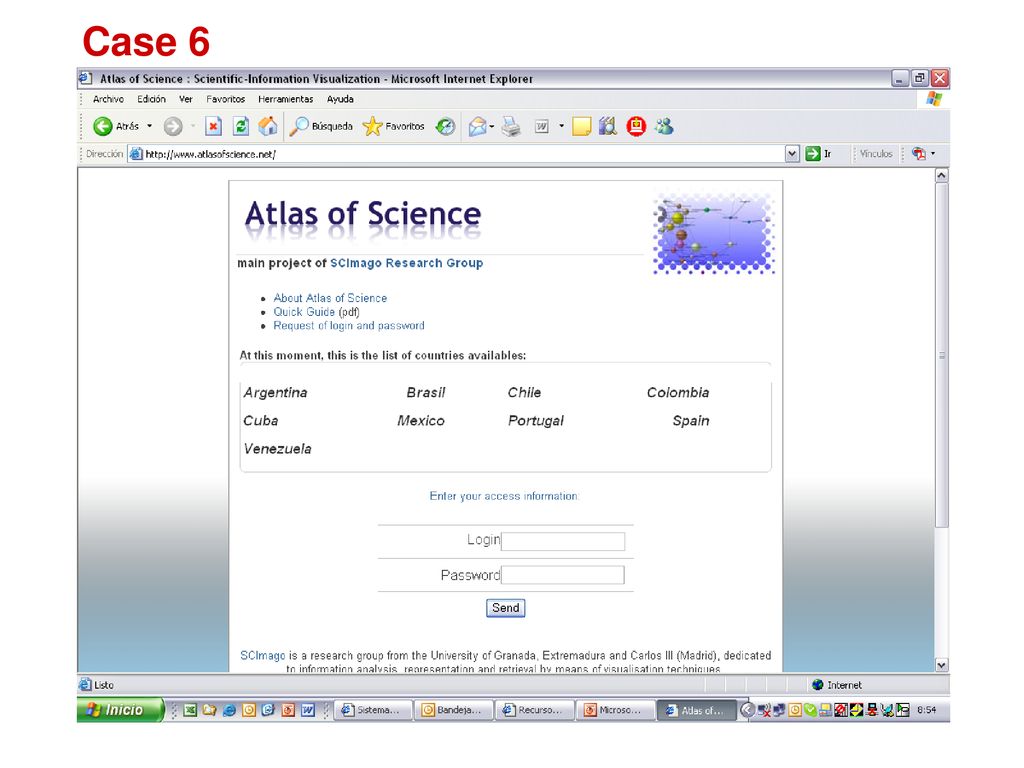This screenshot has height=768, width=1024.
Task: Click the grey forward arrow button
Action: [173, 126]
